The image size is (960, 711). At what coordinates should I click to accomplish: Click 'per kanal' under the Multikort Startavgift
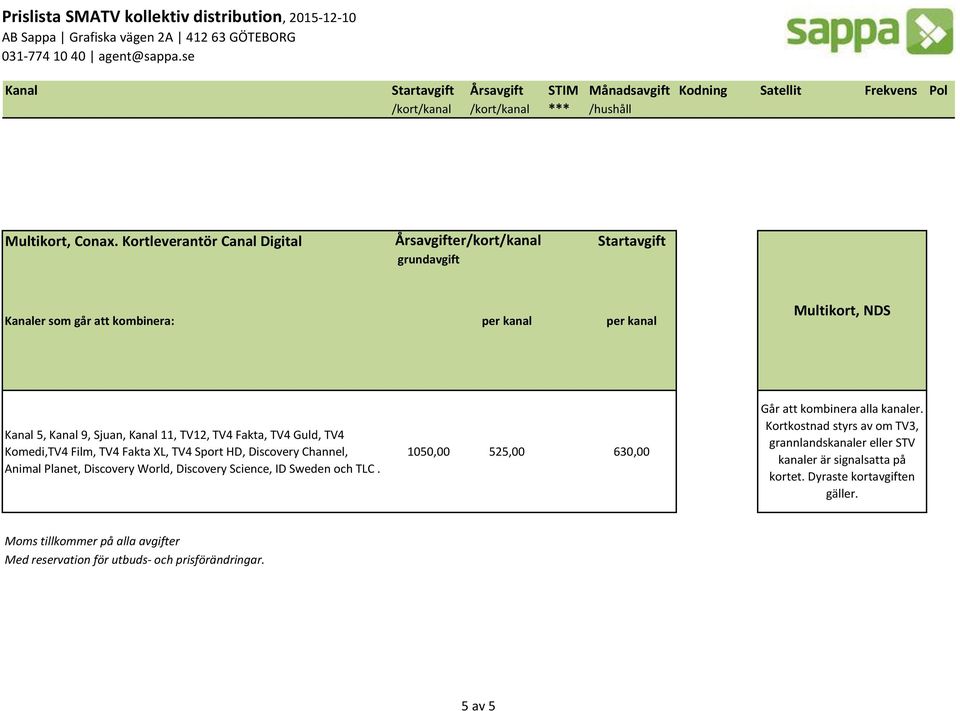(x=631, y=321)
